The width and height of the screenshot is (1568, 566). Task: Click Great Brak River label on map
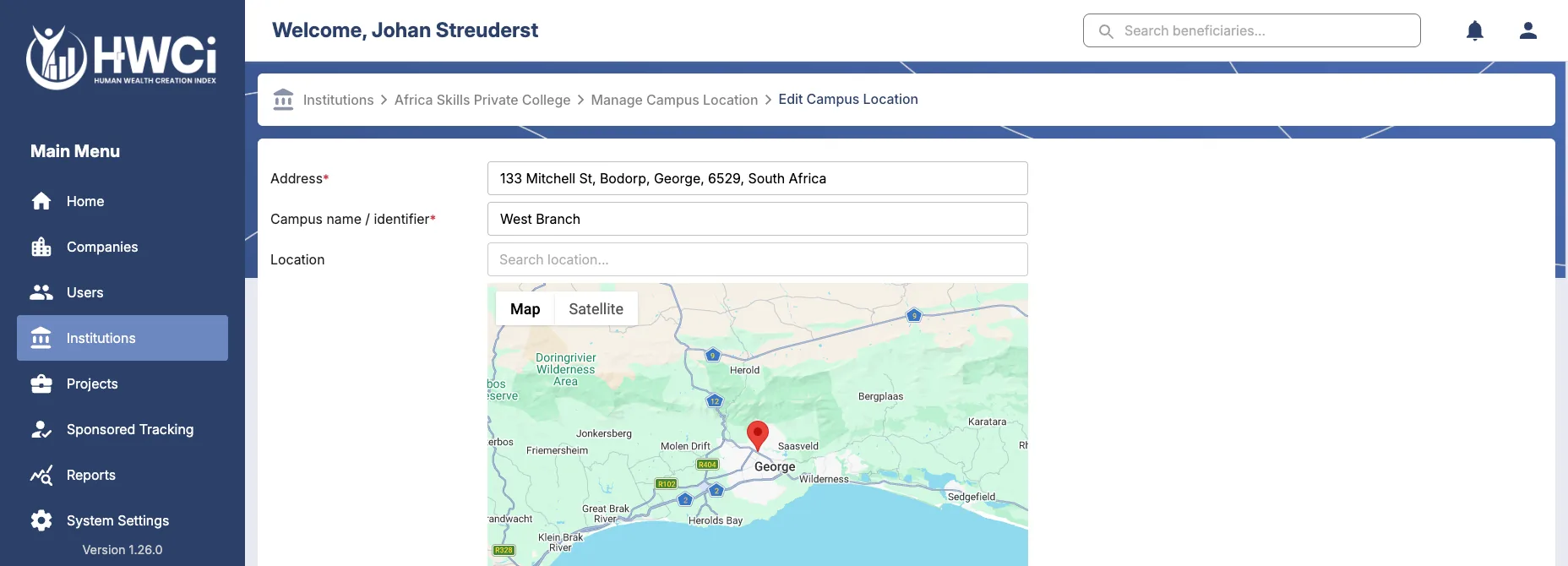pos(606,514)
